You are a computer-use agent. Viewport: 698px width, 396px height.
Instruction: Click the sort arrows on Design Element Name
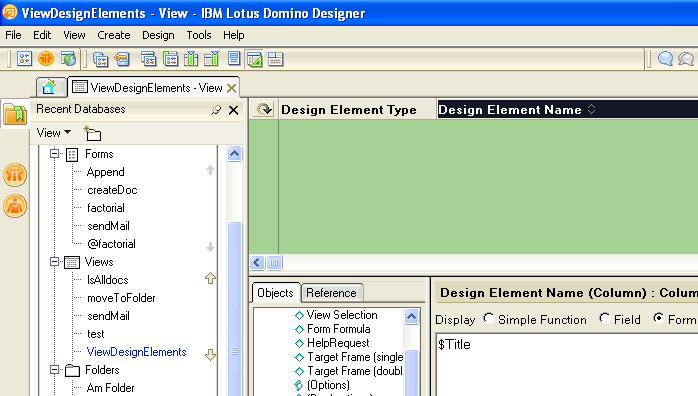coord(591,109)
